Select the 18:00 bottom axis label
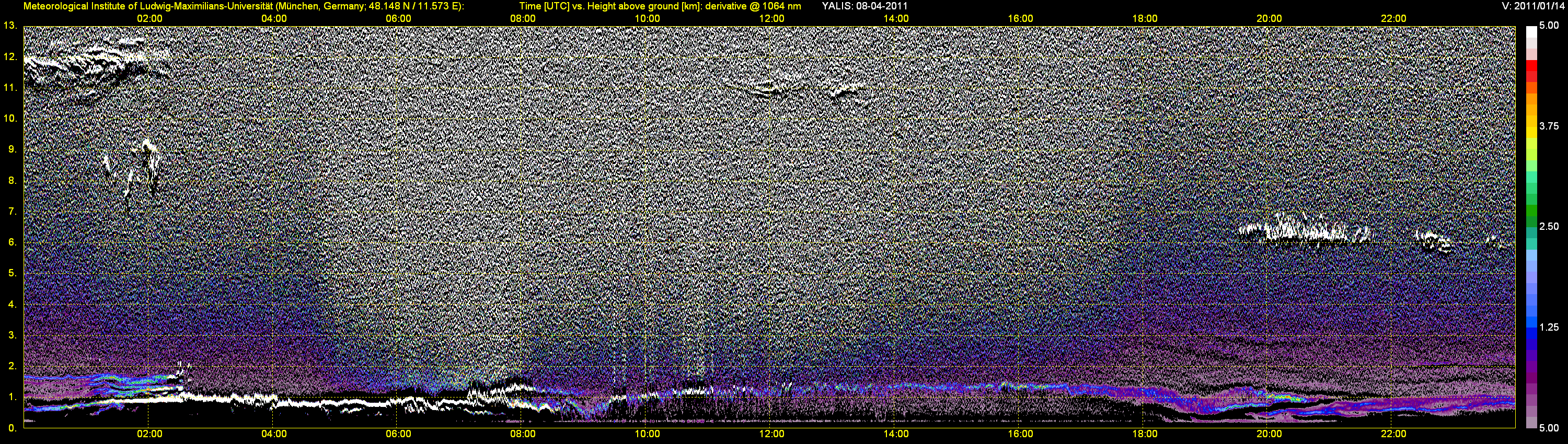Screen dimensions: 1568x444 (x=1145, y=434)
